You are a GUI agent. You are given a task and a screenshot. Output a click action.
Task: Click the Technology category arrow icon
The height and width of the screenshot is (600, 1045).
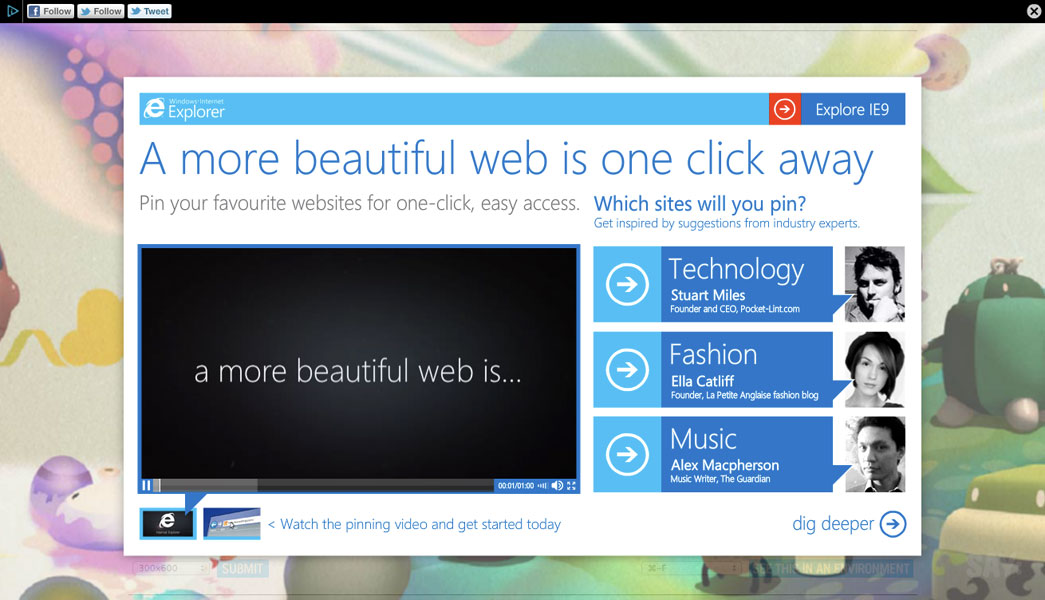(x=627, y=285)
